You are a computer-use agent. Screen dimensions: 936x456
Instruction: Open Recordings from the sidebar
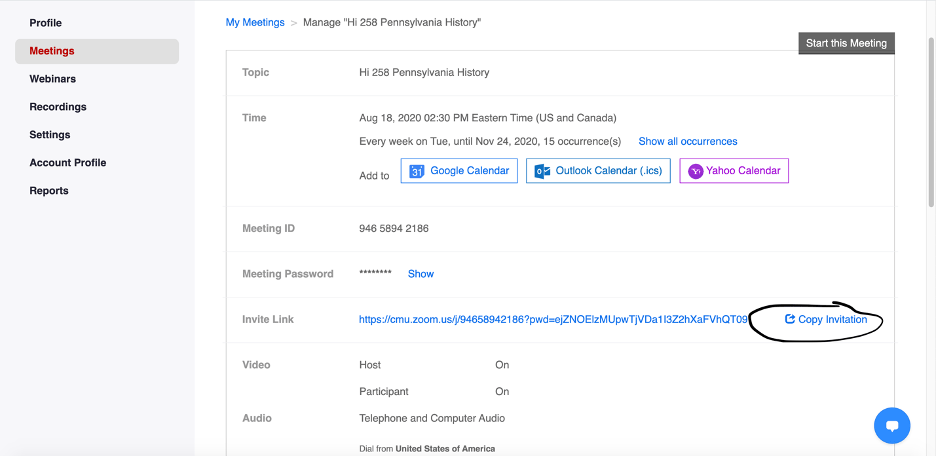(x=58, y=107)
